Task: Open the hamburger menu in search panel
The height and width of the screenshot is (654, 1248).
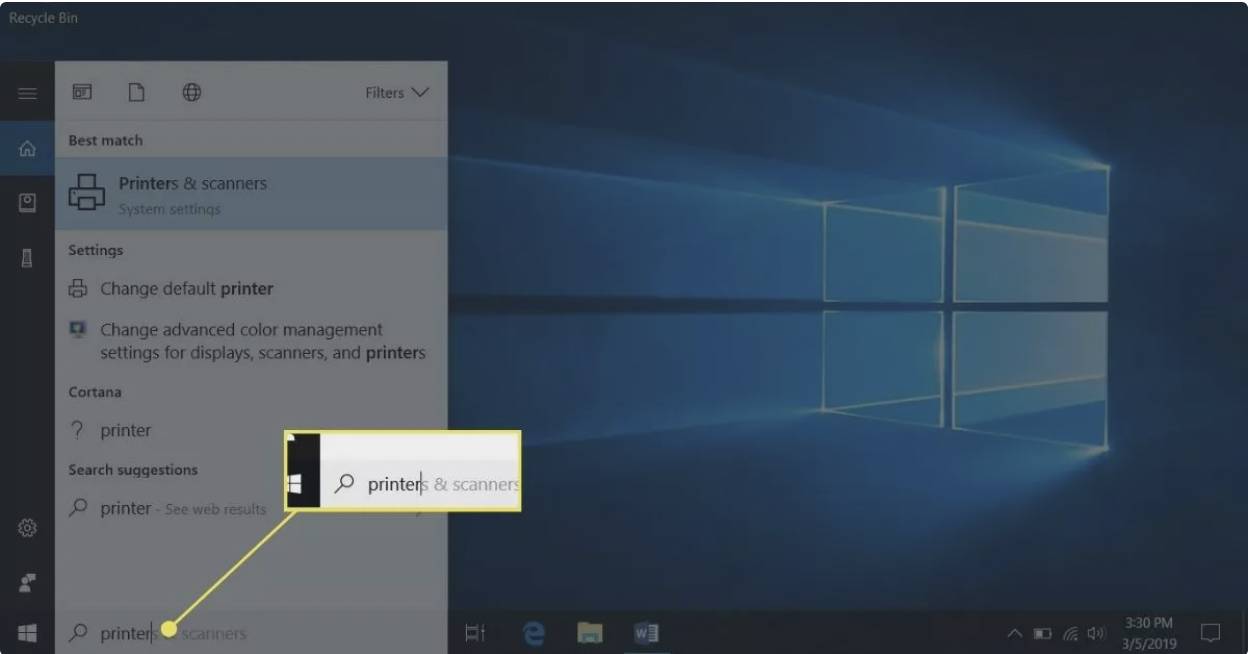Action: pos(27,93)
